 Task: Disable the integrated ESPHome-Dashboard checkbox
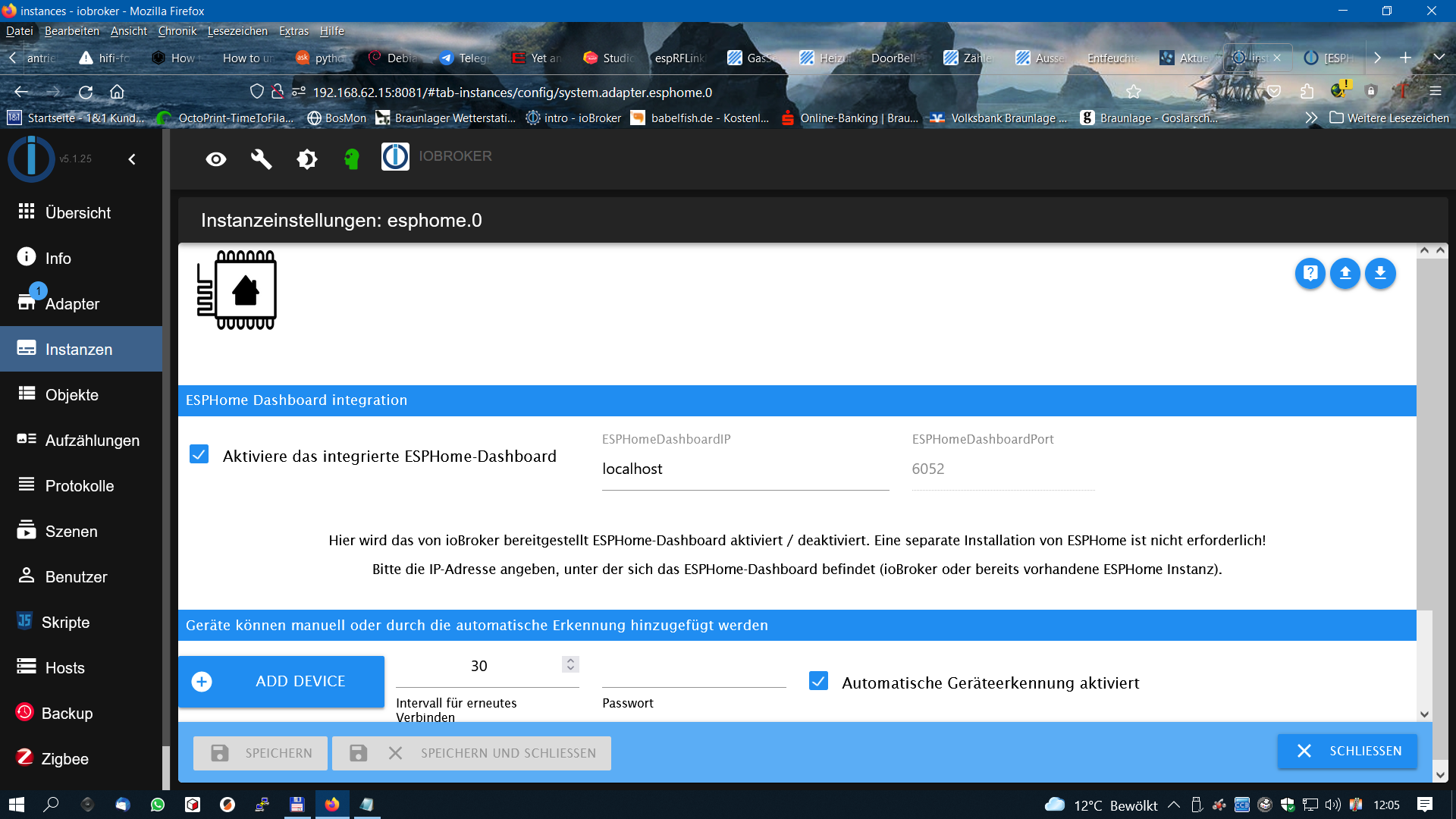tap(199, 454)
